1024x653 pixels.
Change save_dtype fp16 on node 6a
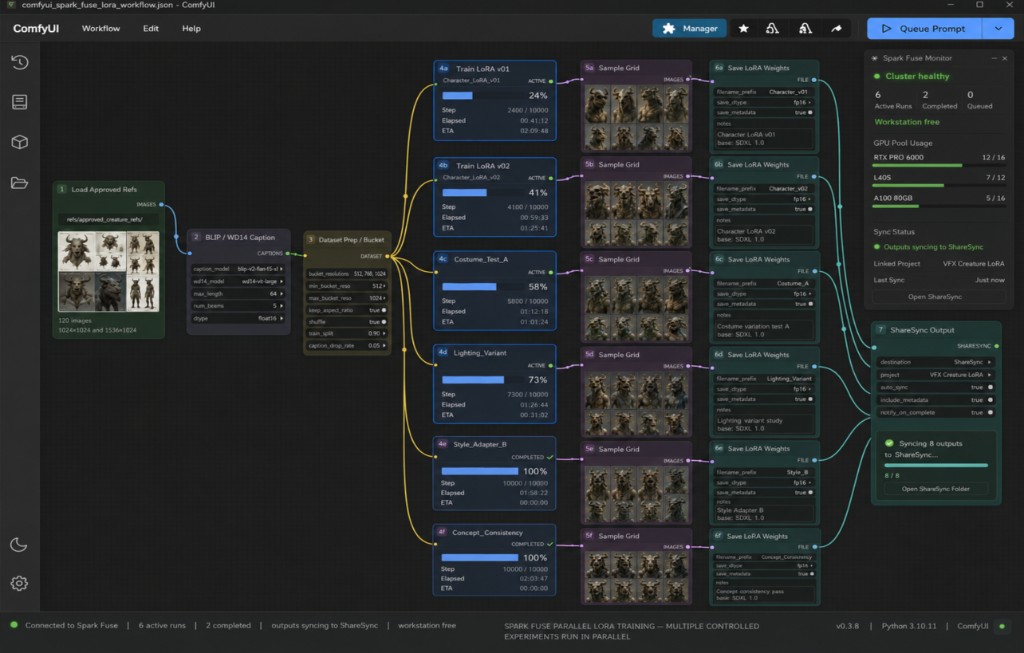point(763,102)
